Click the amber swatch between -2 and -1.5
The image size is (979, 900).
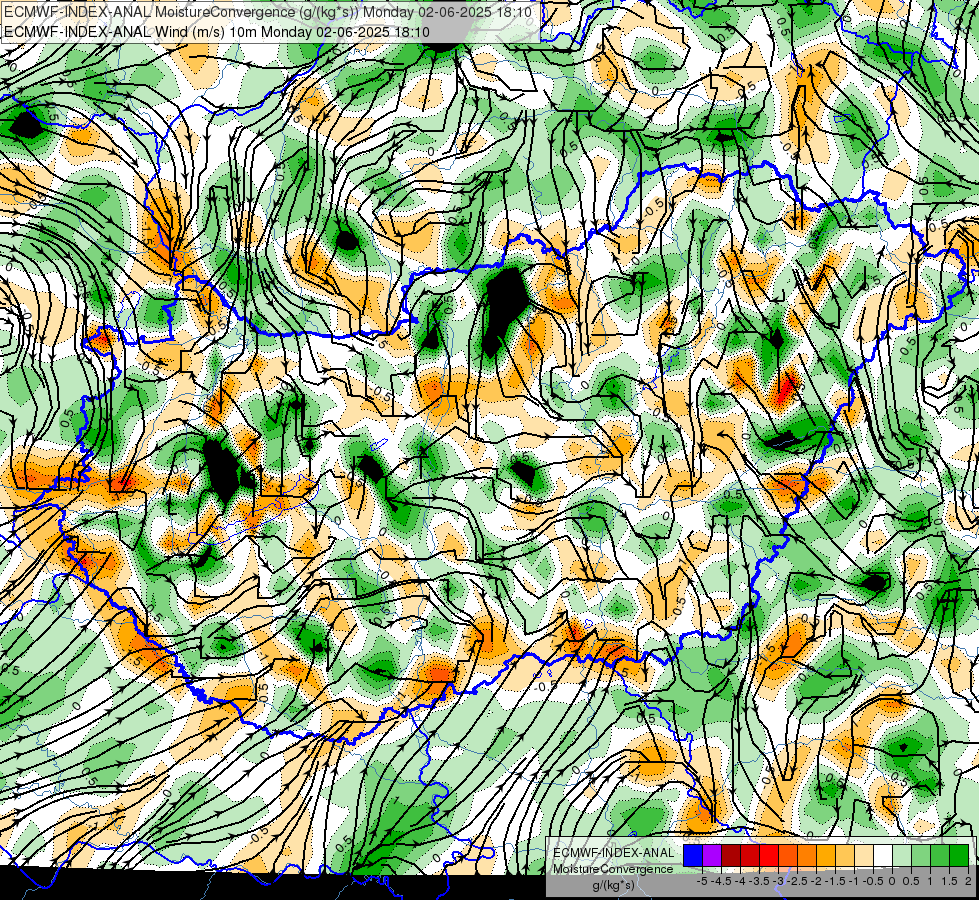[826, 855]
